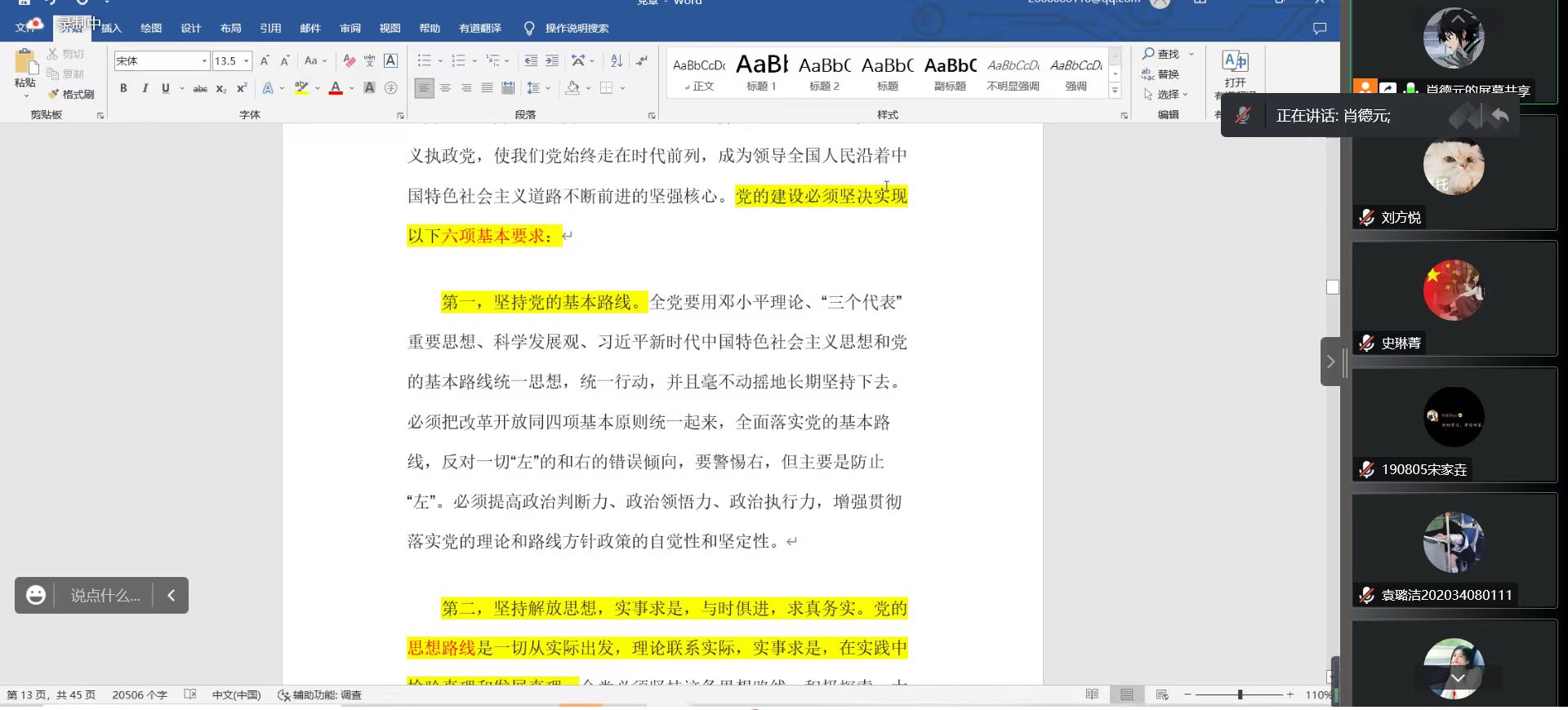1568x710 pixels.
Task: Apply superscript formatting
Action: coord(242,88)
